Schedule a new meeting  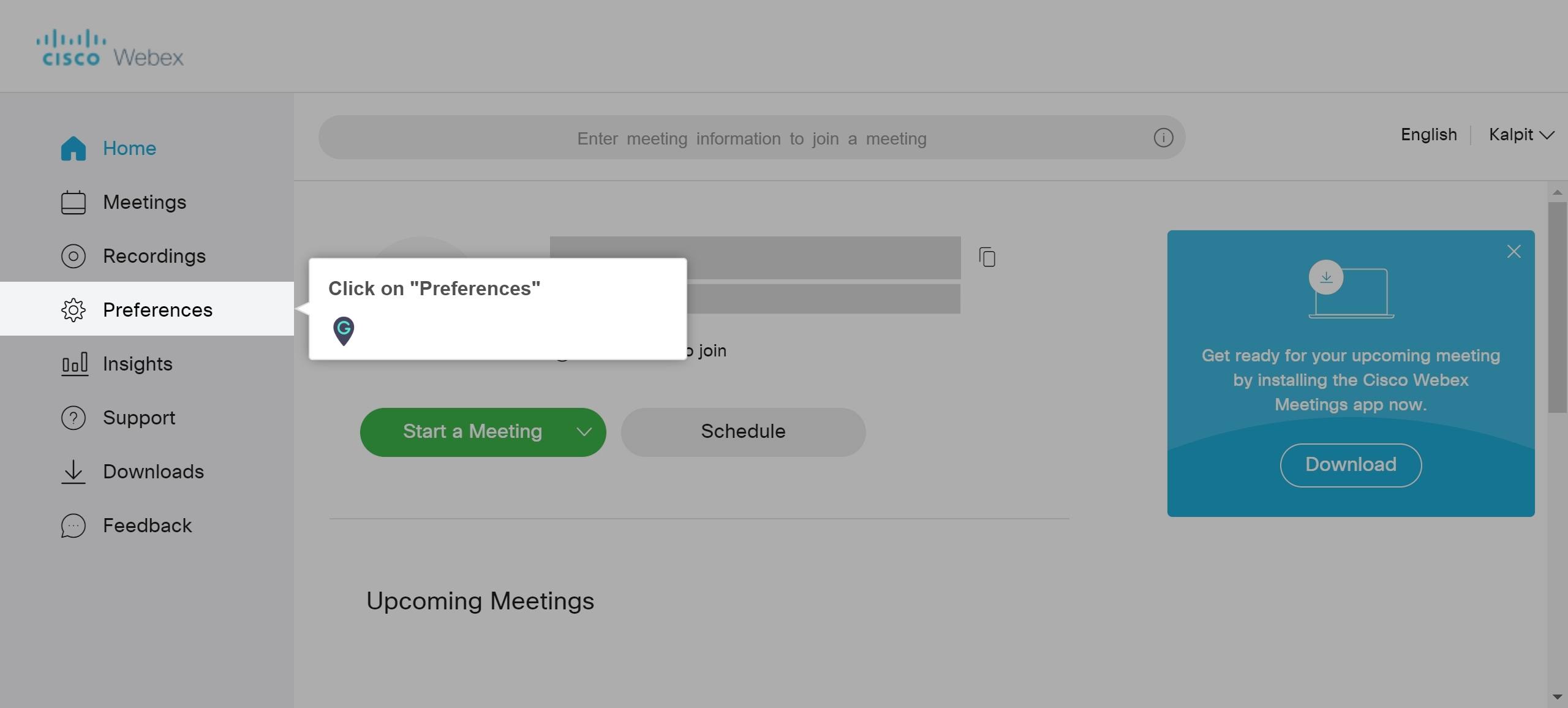(742, 432)
